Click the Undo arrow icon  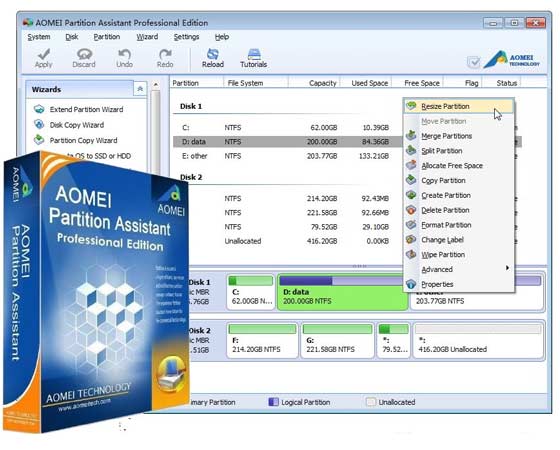click(x=124, y=54)
